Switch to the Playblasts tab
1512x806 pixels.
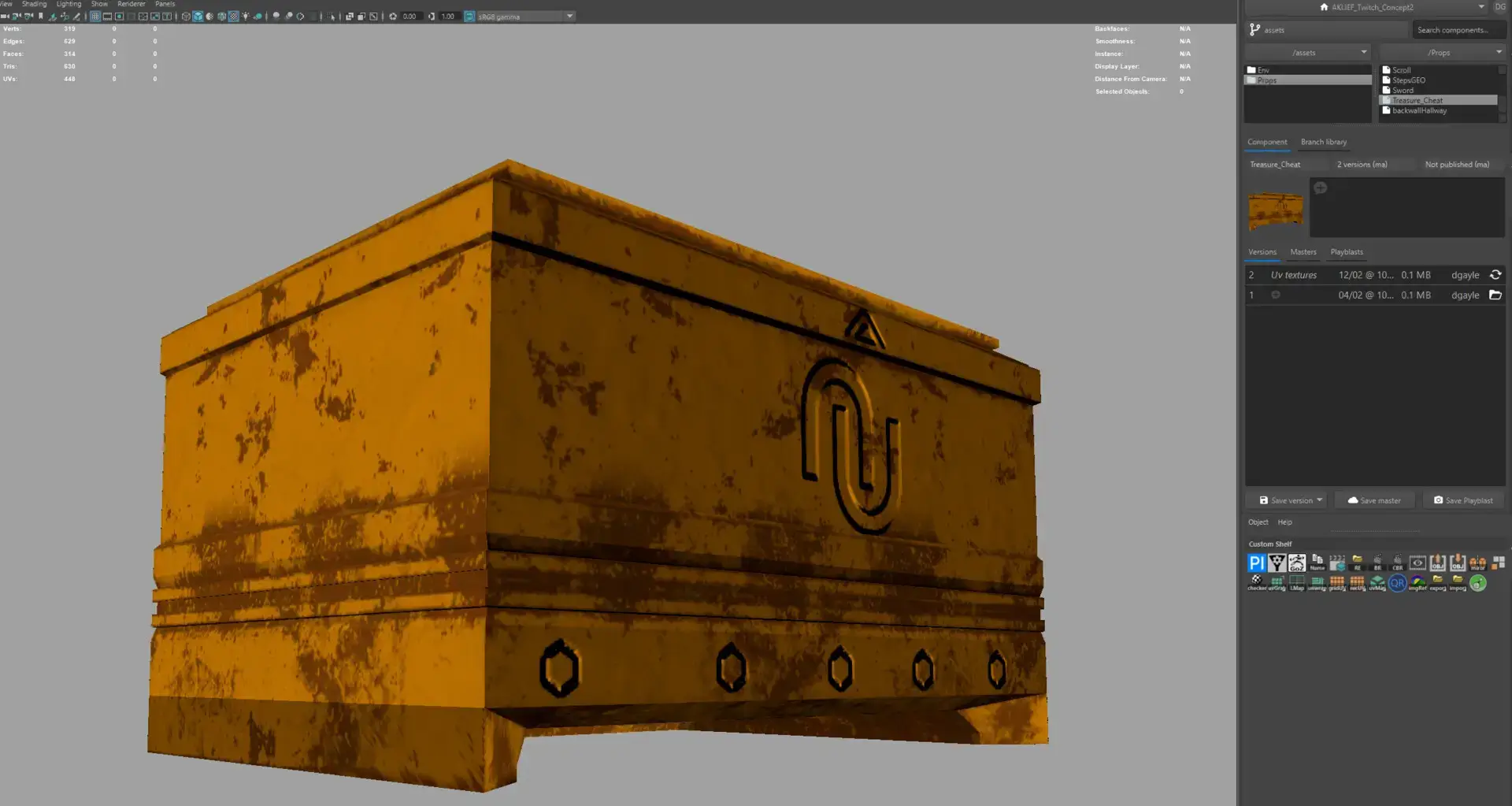pos(1346,252)
